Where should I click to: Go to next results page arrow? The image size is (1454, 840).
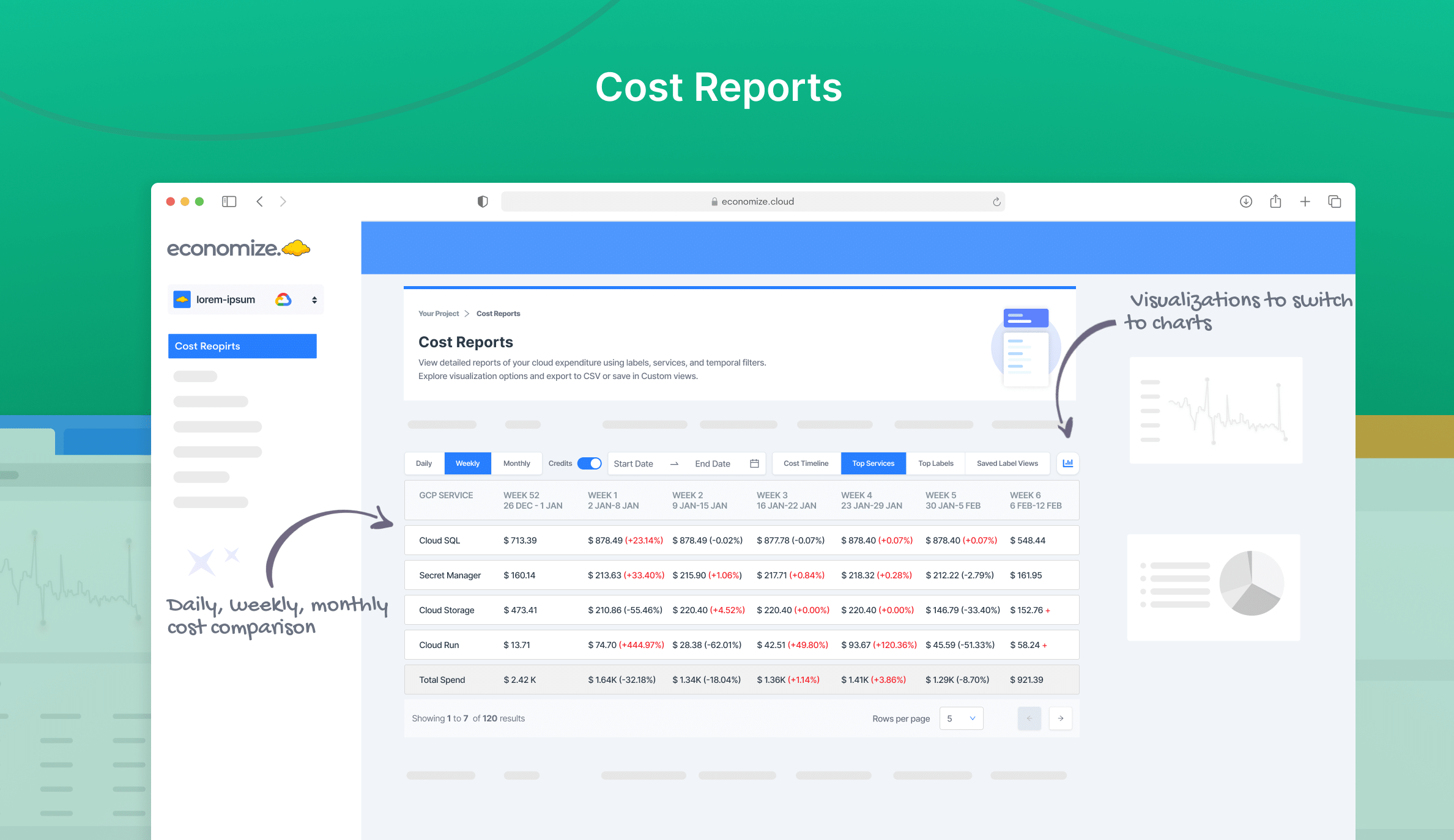1061,718
